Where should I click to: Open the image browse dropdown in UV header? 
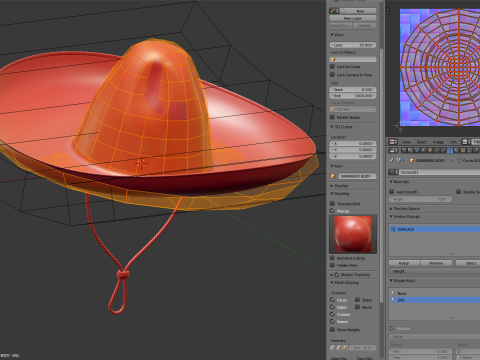tap(466, 142)
